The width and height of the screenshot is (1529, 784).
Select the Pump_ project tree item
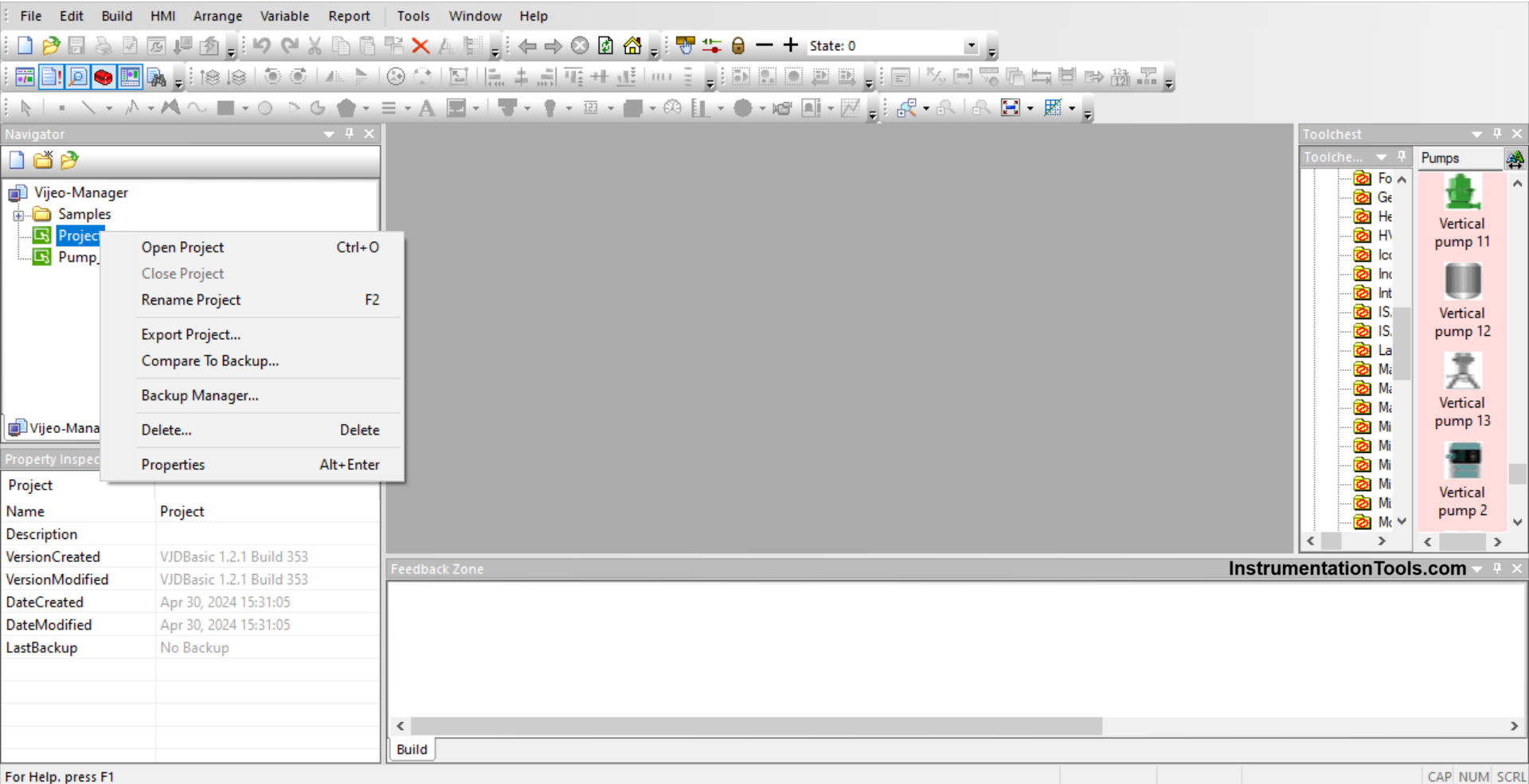[77, 257]
